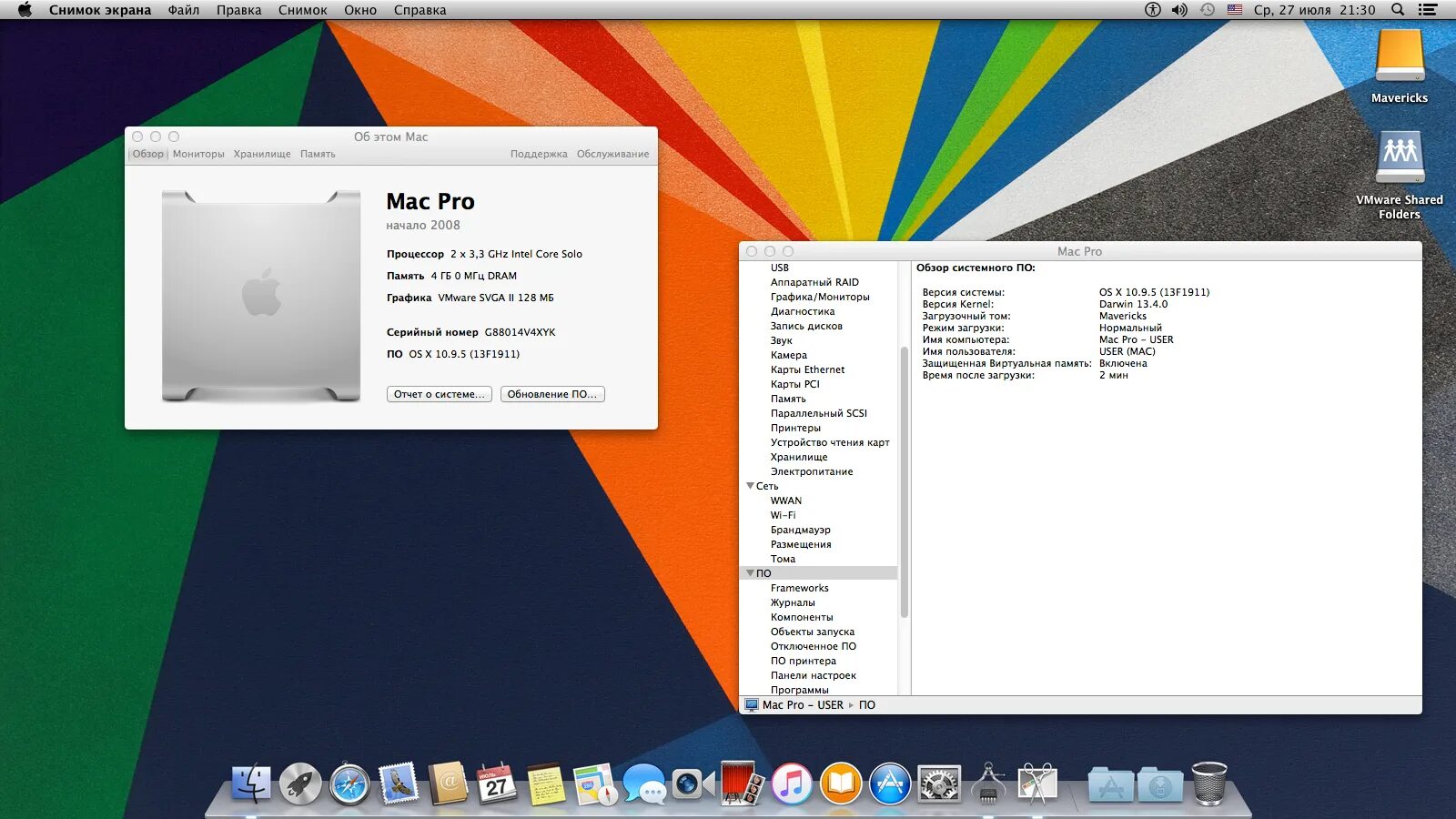Open Finder from the Dock

click(x=250, y=783)
